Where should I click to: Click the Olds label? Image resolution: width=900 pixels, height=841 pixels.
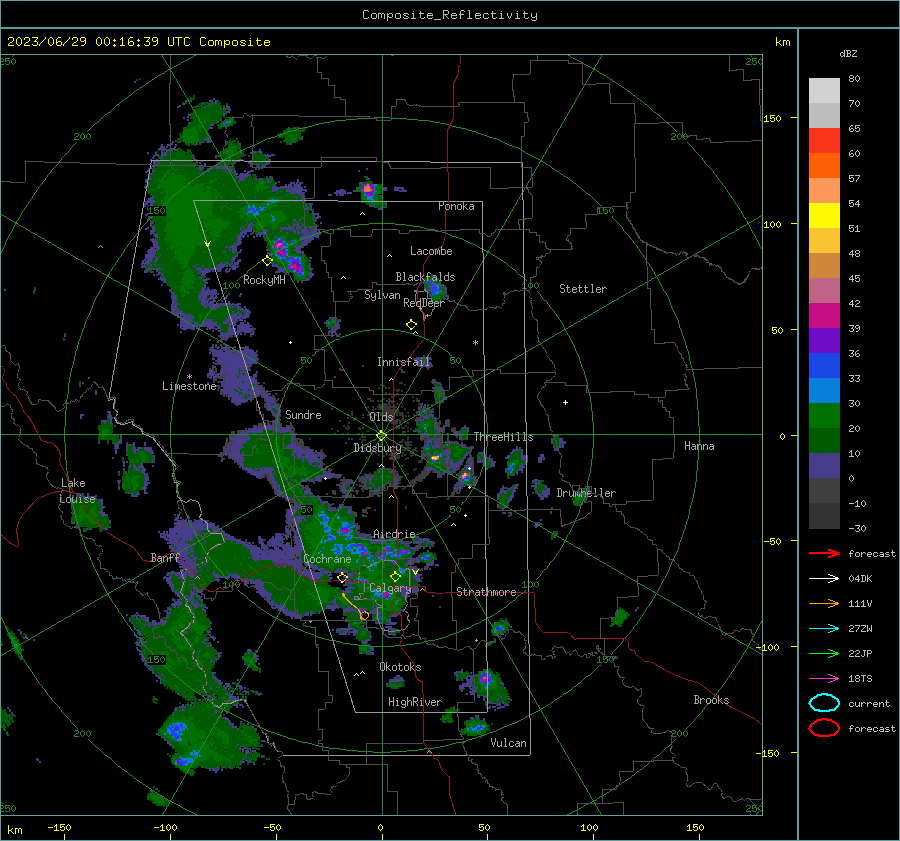click(381, 417)
